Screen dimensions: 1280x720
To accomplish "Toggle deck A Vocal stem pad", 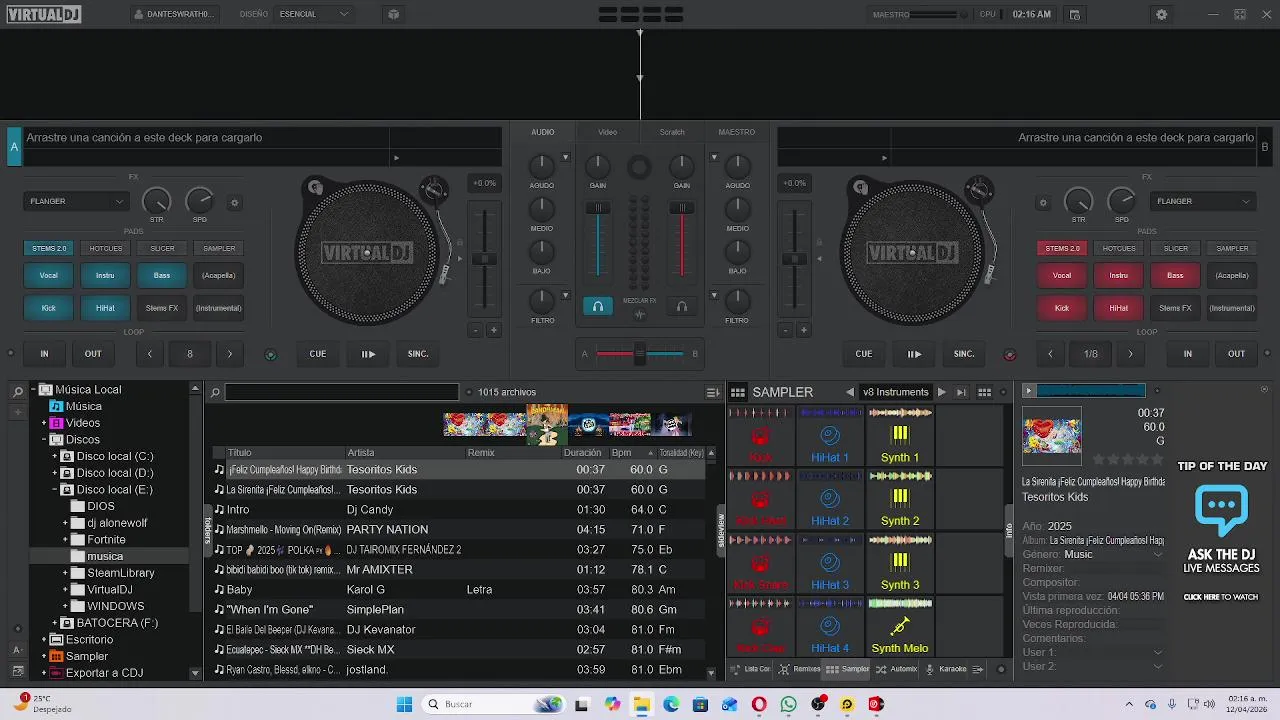I will [x=48, y=275].
